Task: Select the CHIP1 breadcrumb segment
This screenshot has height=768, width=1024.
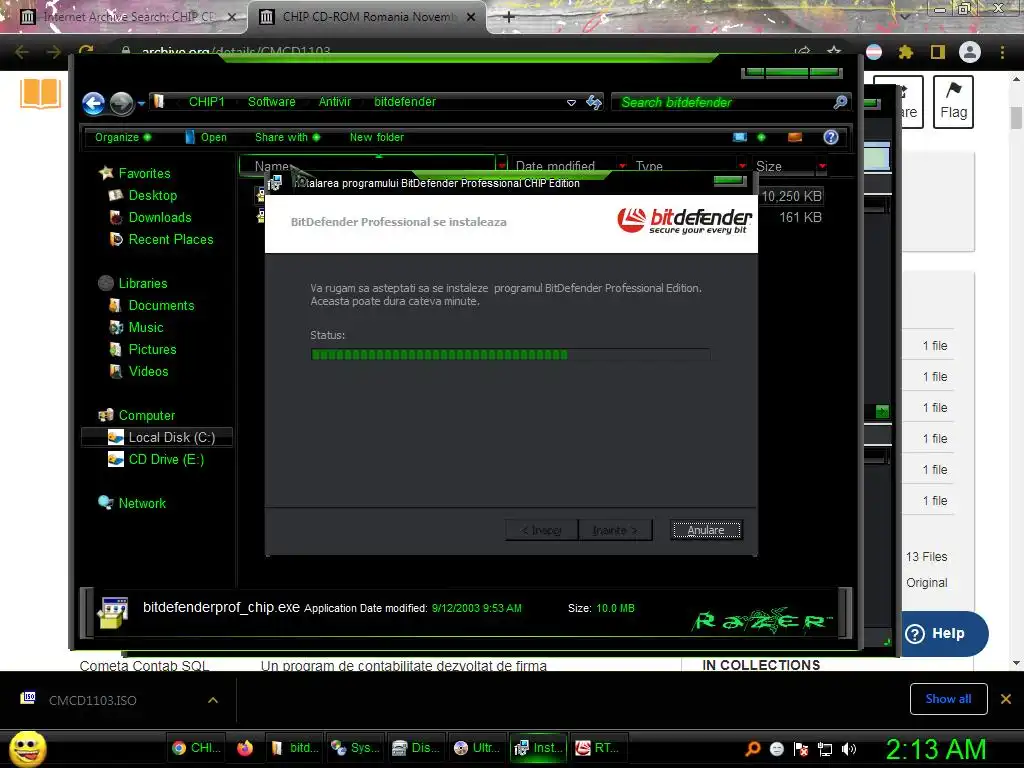Action: pos(206,102)
